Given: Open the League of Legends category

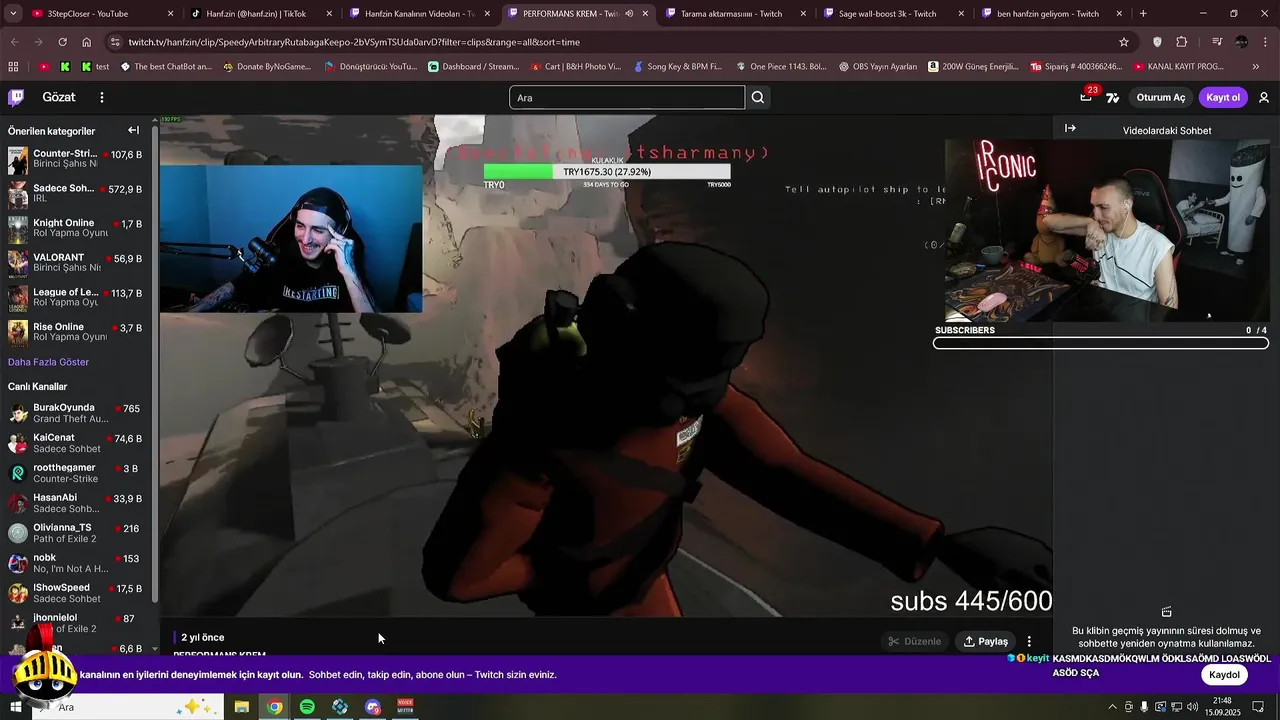Looking at the screenshot, I should (76, 298).
